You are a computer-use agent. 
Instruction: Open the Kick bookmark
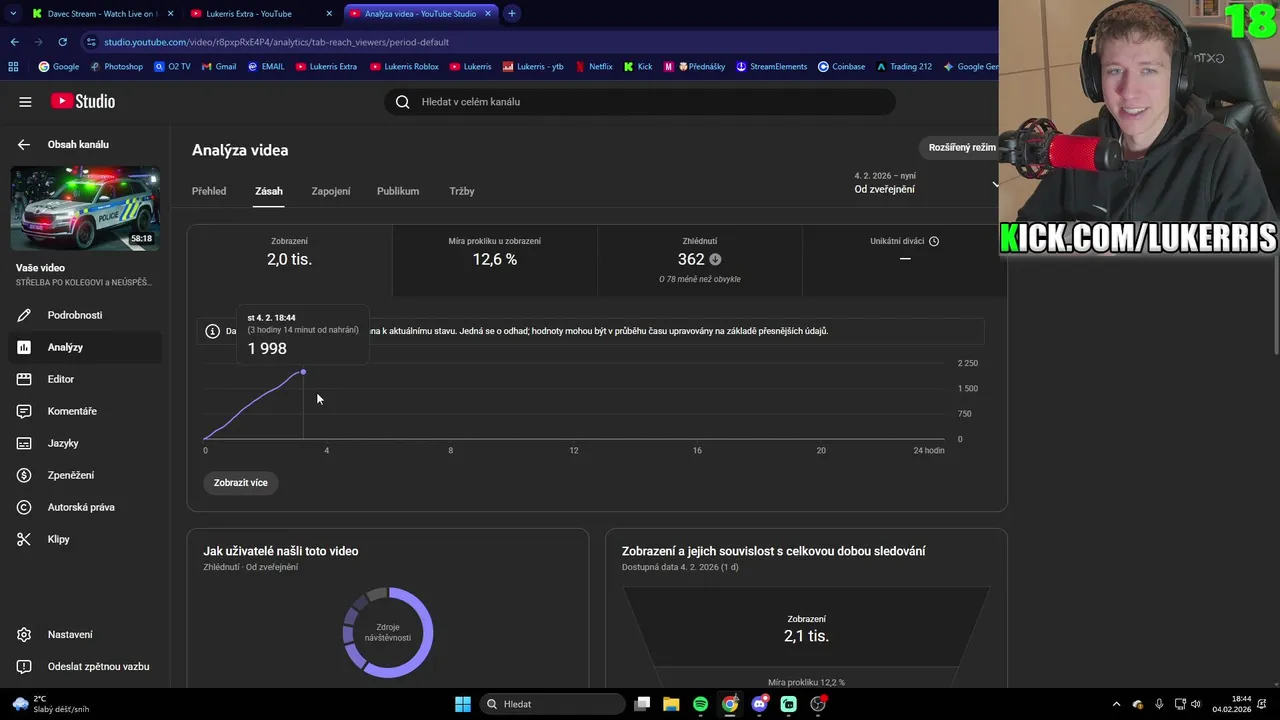(x=638, y=67)
